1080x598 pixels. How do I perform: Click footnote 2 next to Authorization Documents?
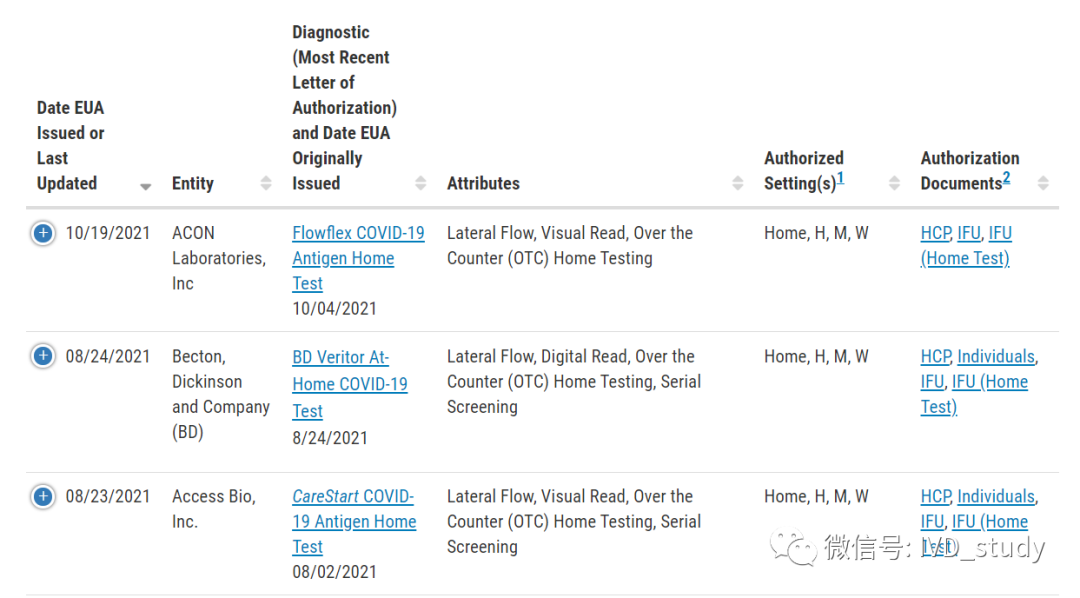pyautogui.click(x=1006, y=178)
